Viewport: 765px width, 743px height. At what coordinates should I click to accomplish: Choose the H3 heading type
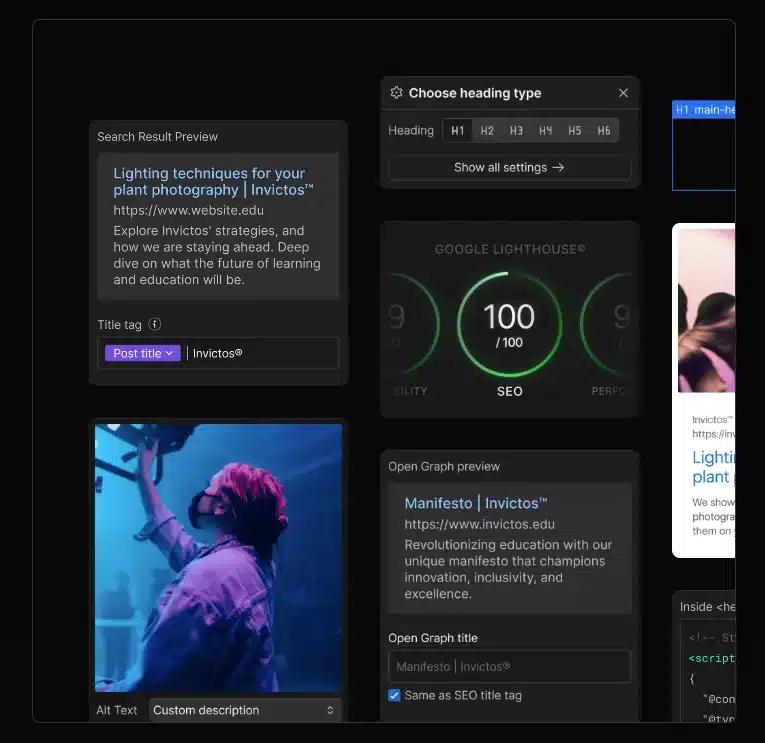(516, 130)
